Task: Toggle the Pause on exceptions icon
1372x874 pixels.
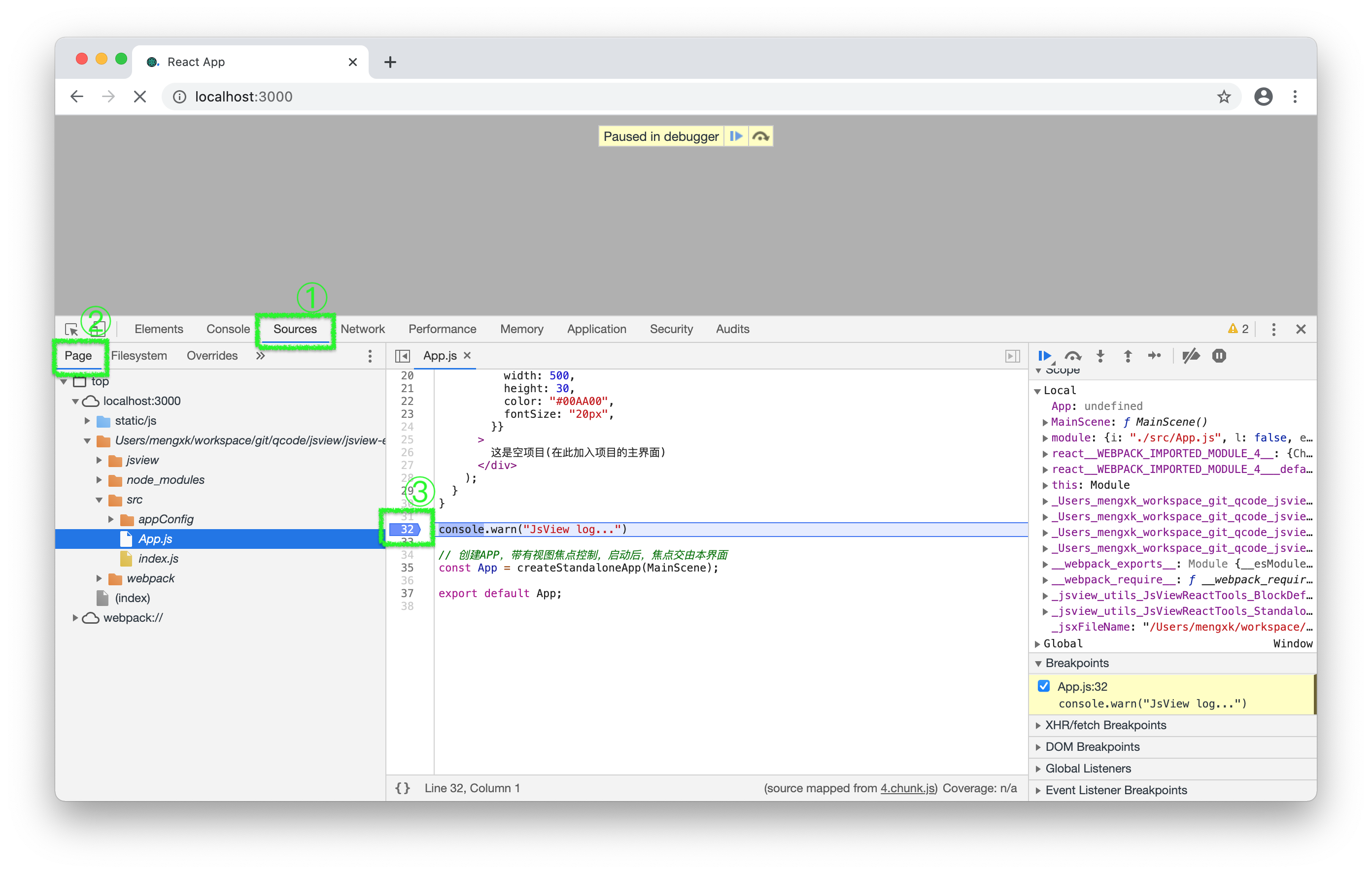Action: click(x=1219, y=356)
